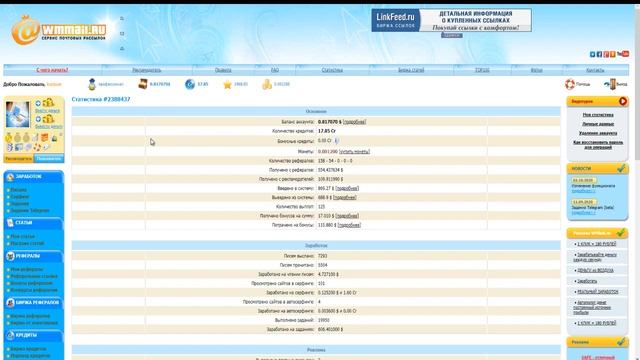Image resolution: width=640 pixels, height=360 pixels.
Task: Open the Конкурсы рефералам sidebar link
Action: [34, 290]
